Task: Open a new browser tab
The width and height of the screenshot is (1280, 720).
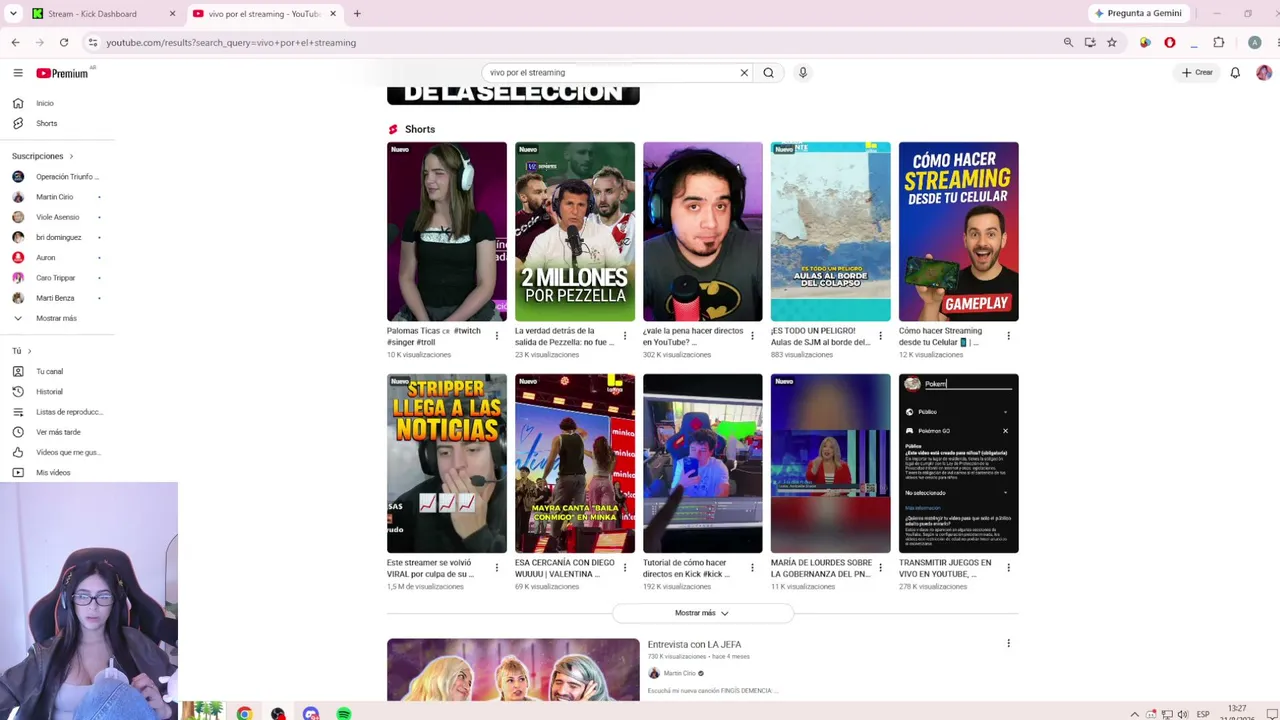Action: click(357, 14)
